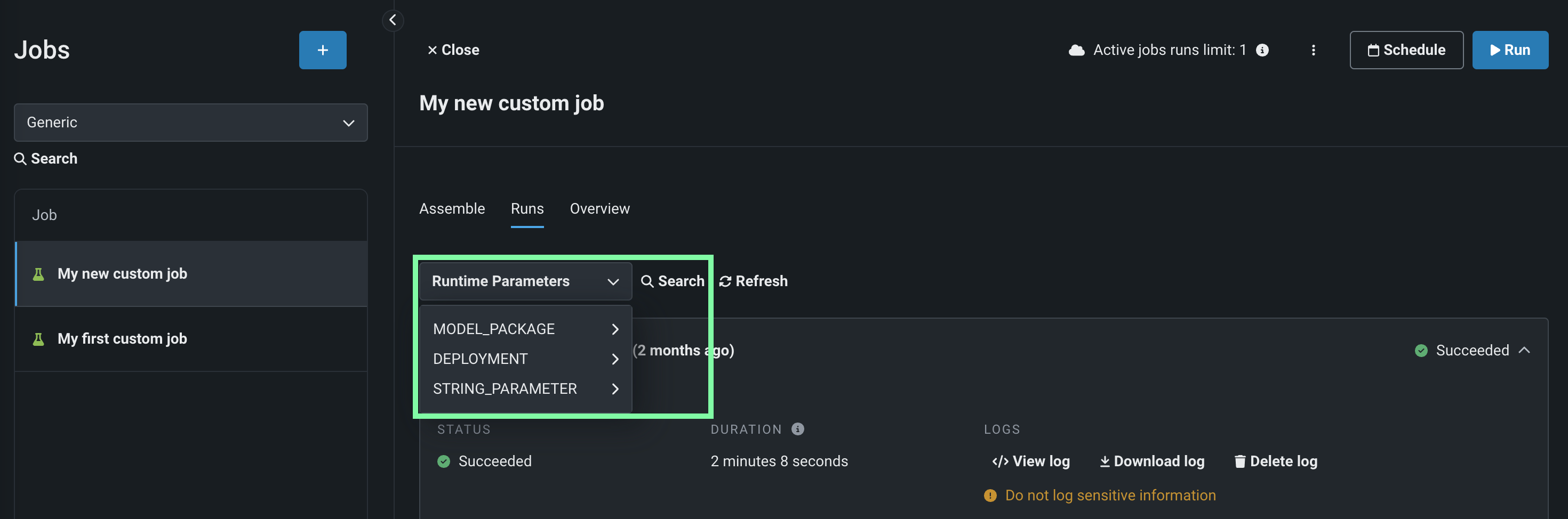Open View log code viewer
Image resolution: width=1568 pixels, height=519 pixels.
pyautogui.click(x=1030, y=461)
